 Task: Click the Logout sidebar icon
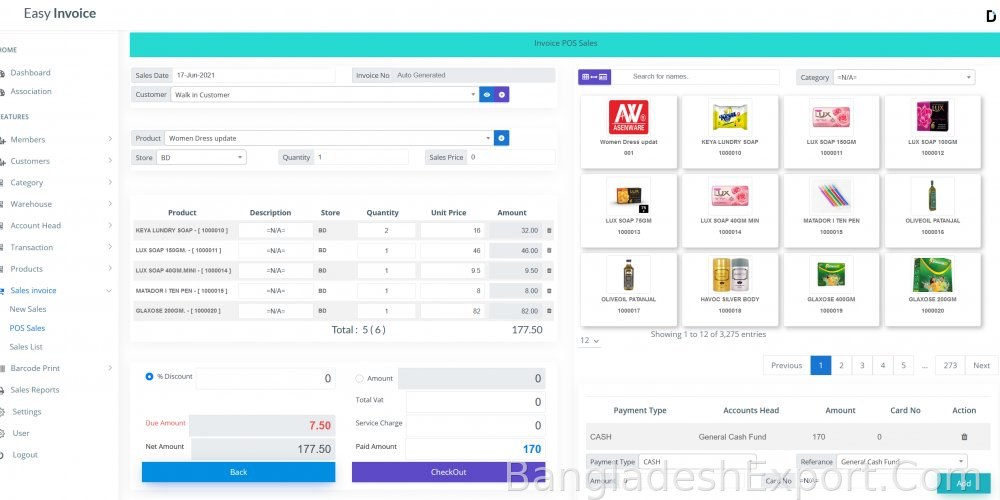[3, 455]
